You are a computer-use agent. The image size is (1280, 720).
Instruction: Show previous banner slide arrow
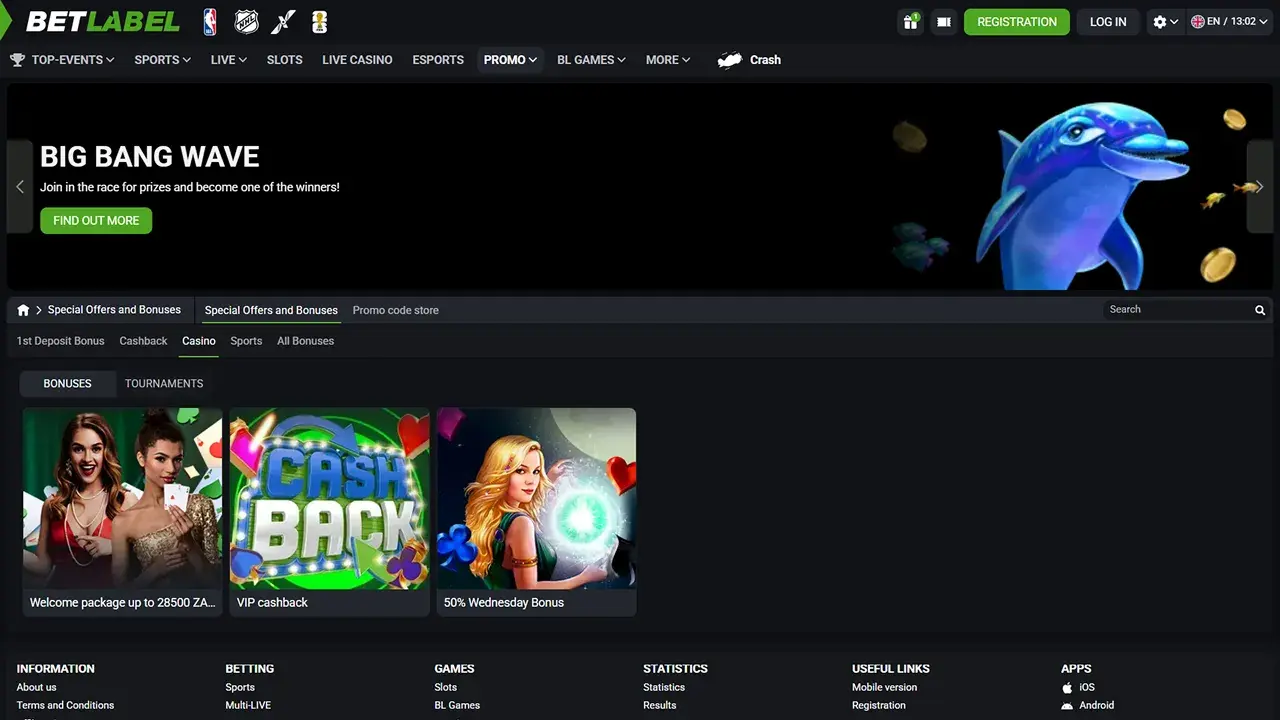coord(20,187)
